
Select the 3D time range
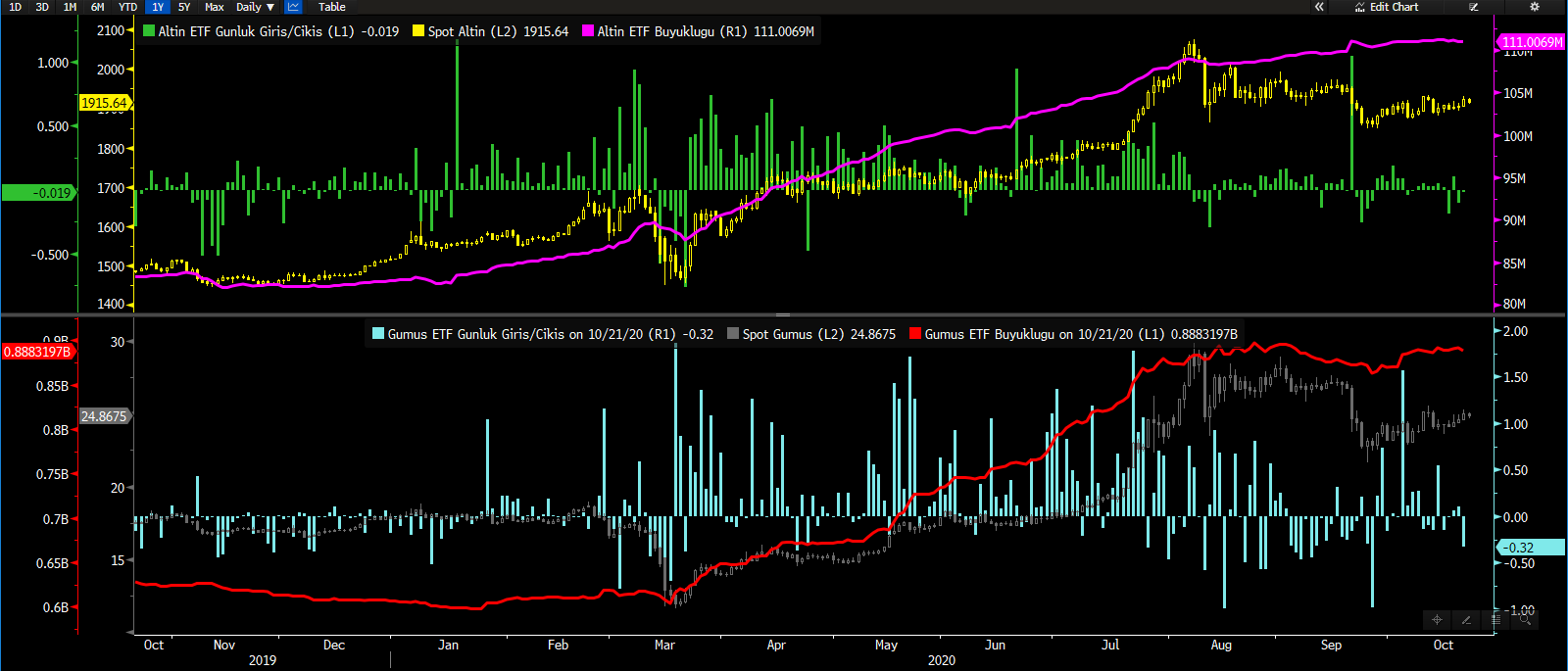pos(42,7)
